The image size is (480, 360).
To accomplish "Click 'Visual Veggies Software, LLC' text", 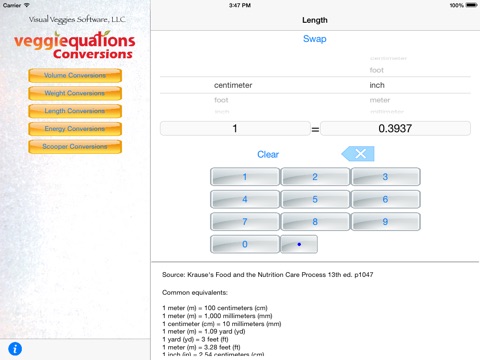I will pos(77,20).
